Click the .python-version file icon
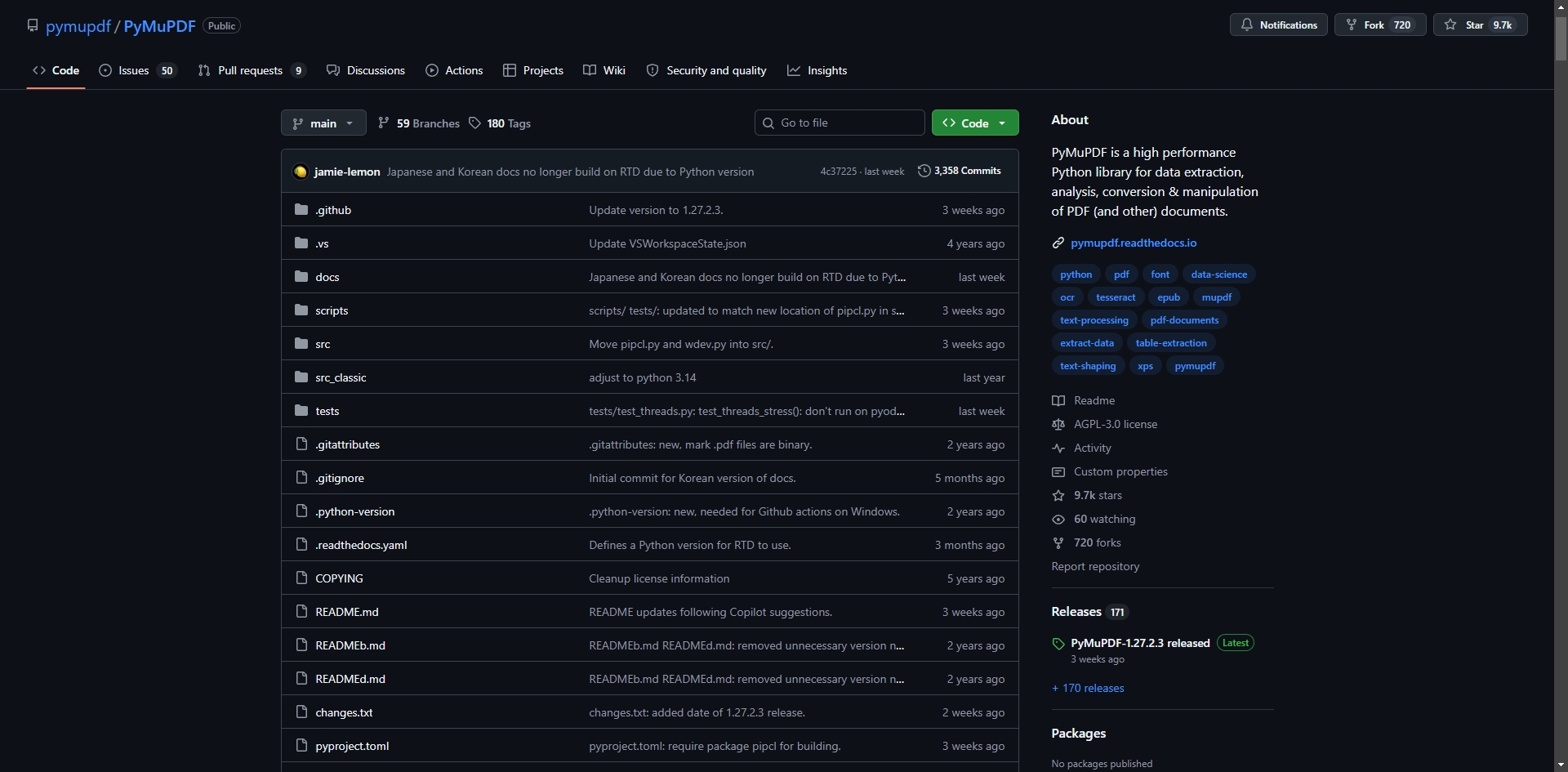The height and width of the screenshot is (772, 1568). click(x=301, y=511)
